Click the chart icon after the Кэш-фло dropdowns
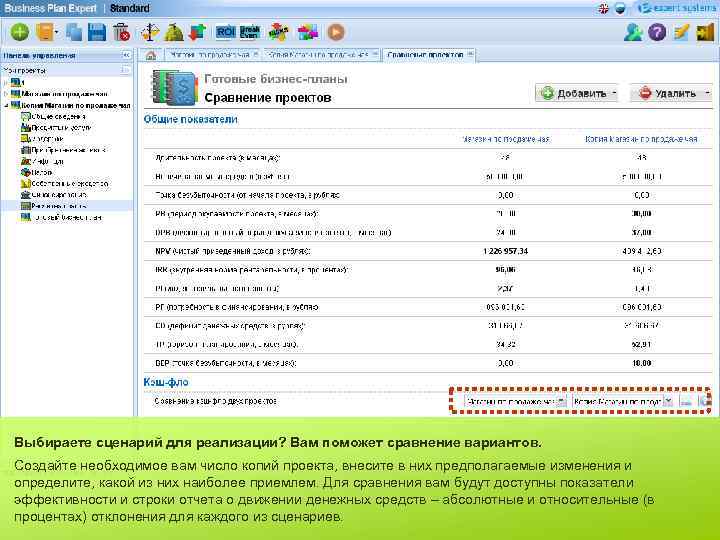This screenshot has width=720, height=540. [x=686, y=402]
